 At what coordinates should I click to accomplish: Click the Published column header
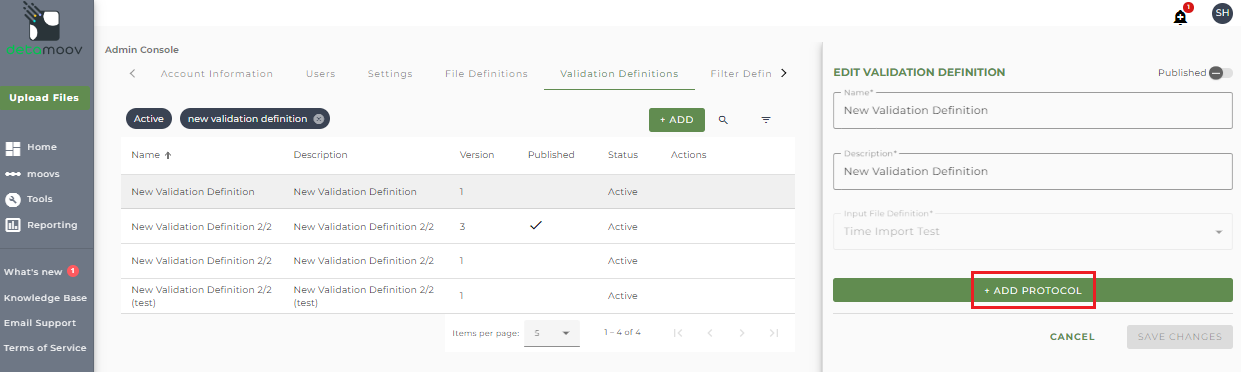tap(551, 155)
